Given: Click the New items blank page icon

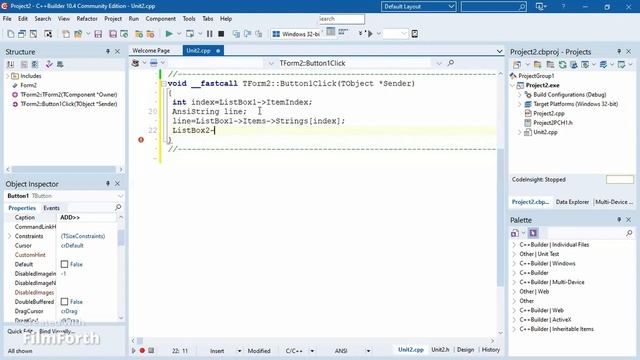Looking at the screenshot, I should pyautogui.click(x=11, y=34).
